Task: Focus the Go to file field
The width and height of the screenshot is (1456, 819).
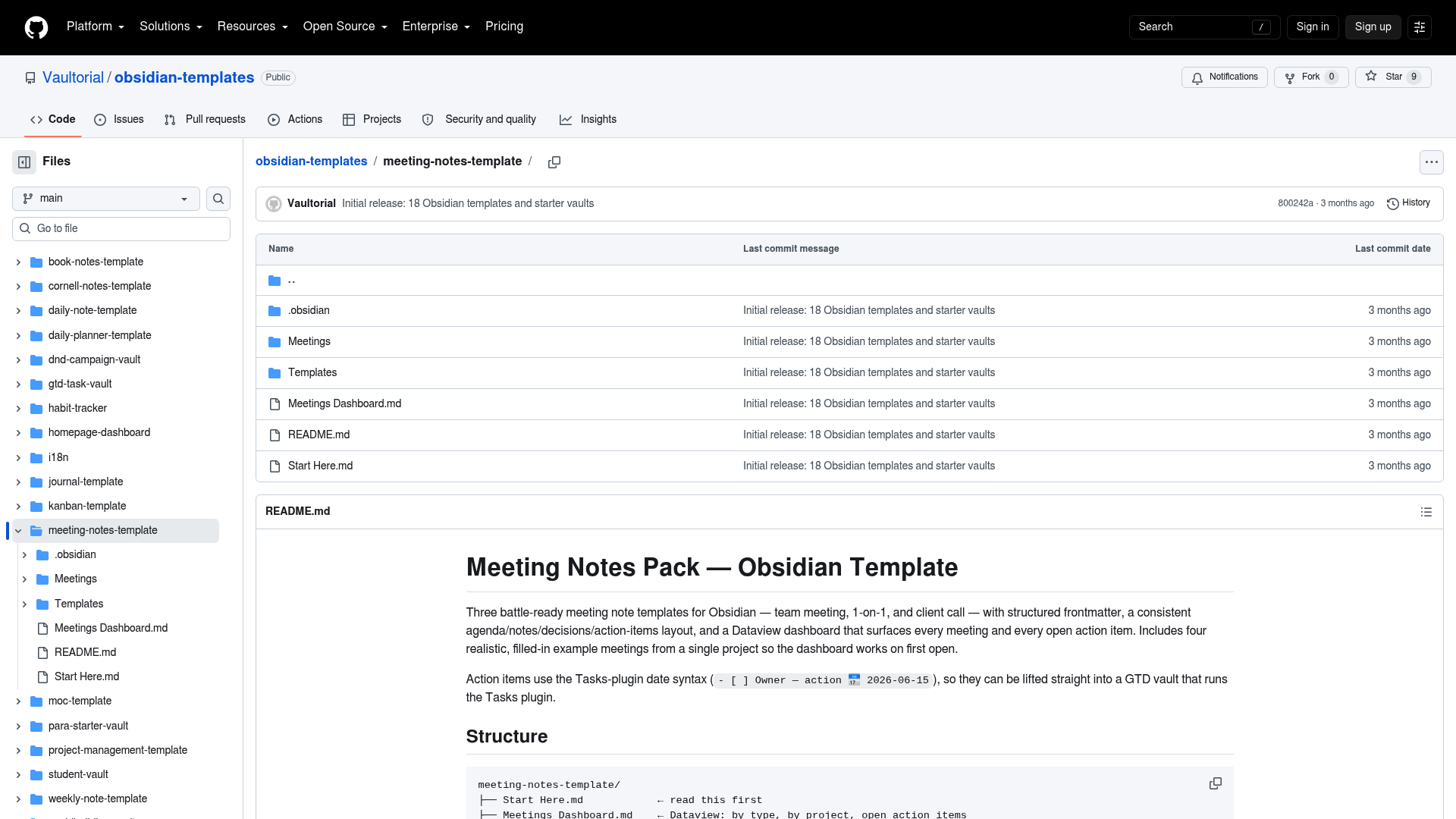Action: (x=121, y=229)
